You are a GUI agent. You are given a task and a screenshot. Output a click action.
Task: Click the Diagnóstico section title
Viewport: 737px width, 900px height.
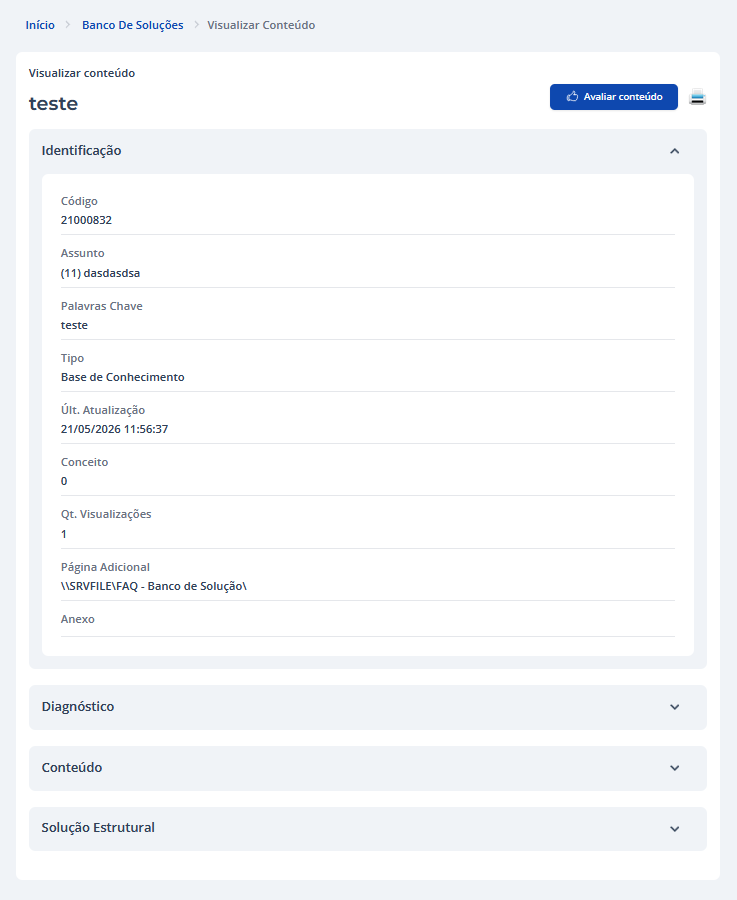coord(77,707)
